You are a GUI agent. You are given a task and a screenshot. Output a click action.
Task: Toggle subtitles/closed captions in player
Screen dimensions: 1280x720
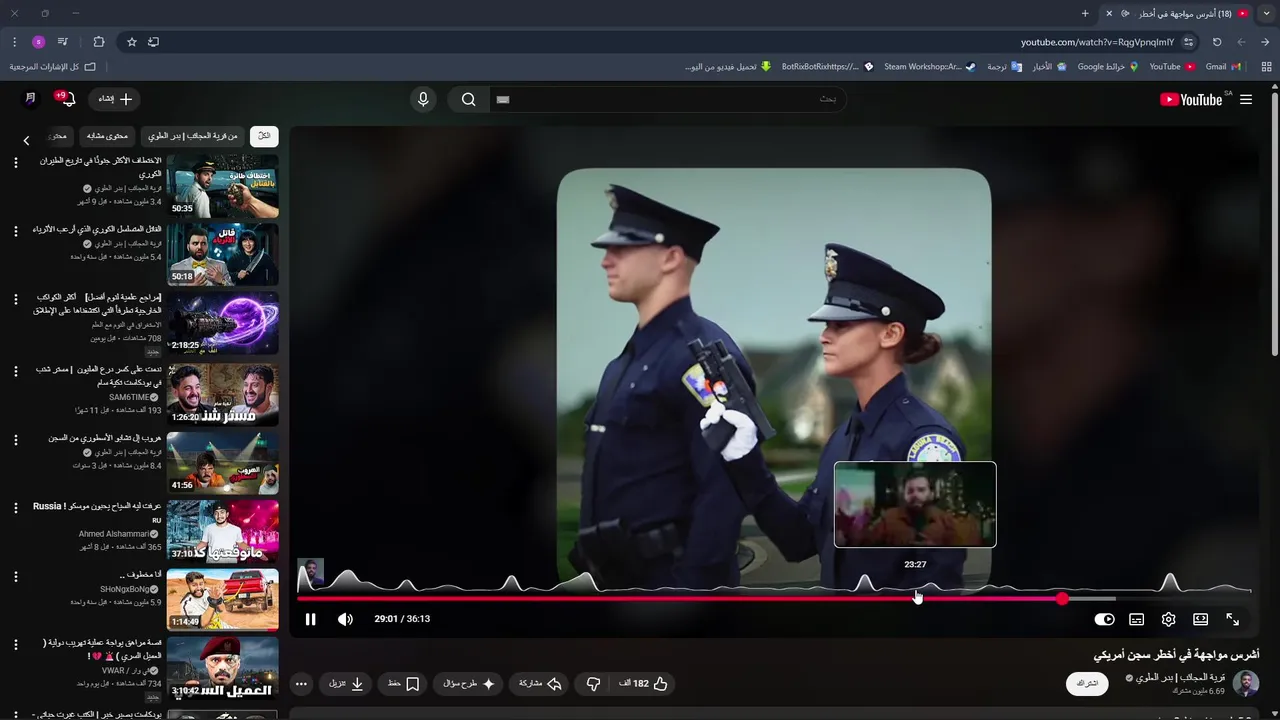point(1136,619)
